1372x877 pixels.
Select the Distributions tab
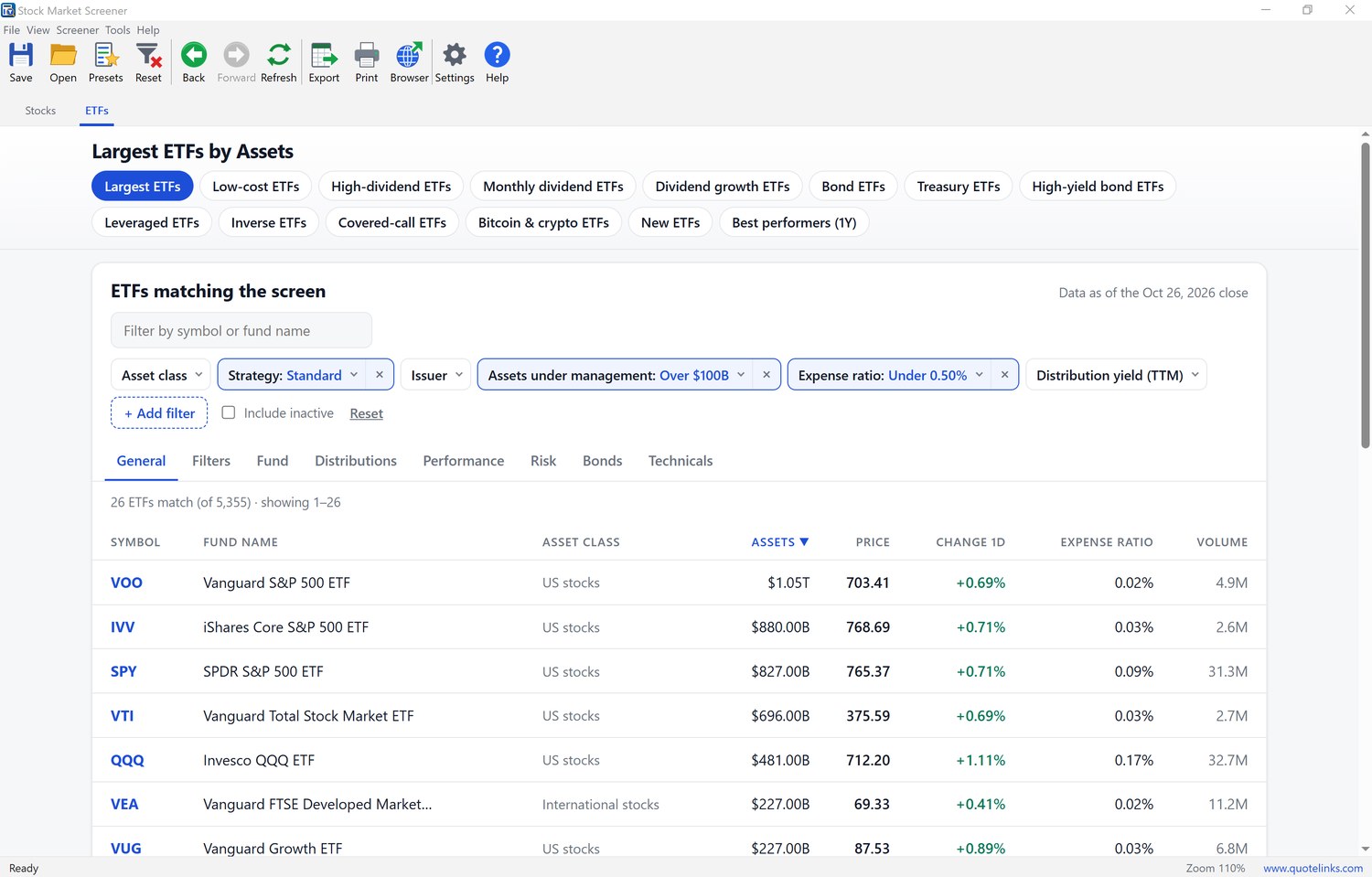click(356, 461)
